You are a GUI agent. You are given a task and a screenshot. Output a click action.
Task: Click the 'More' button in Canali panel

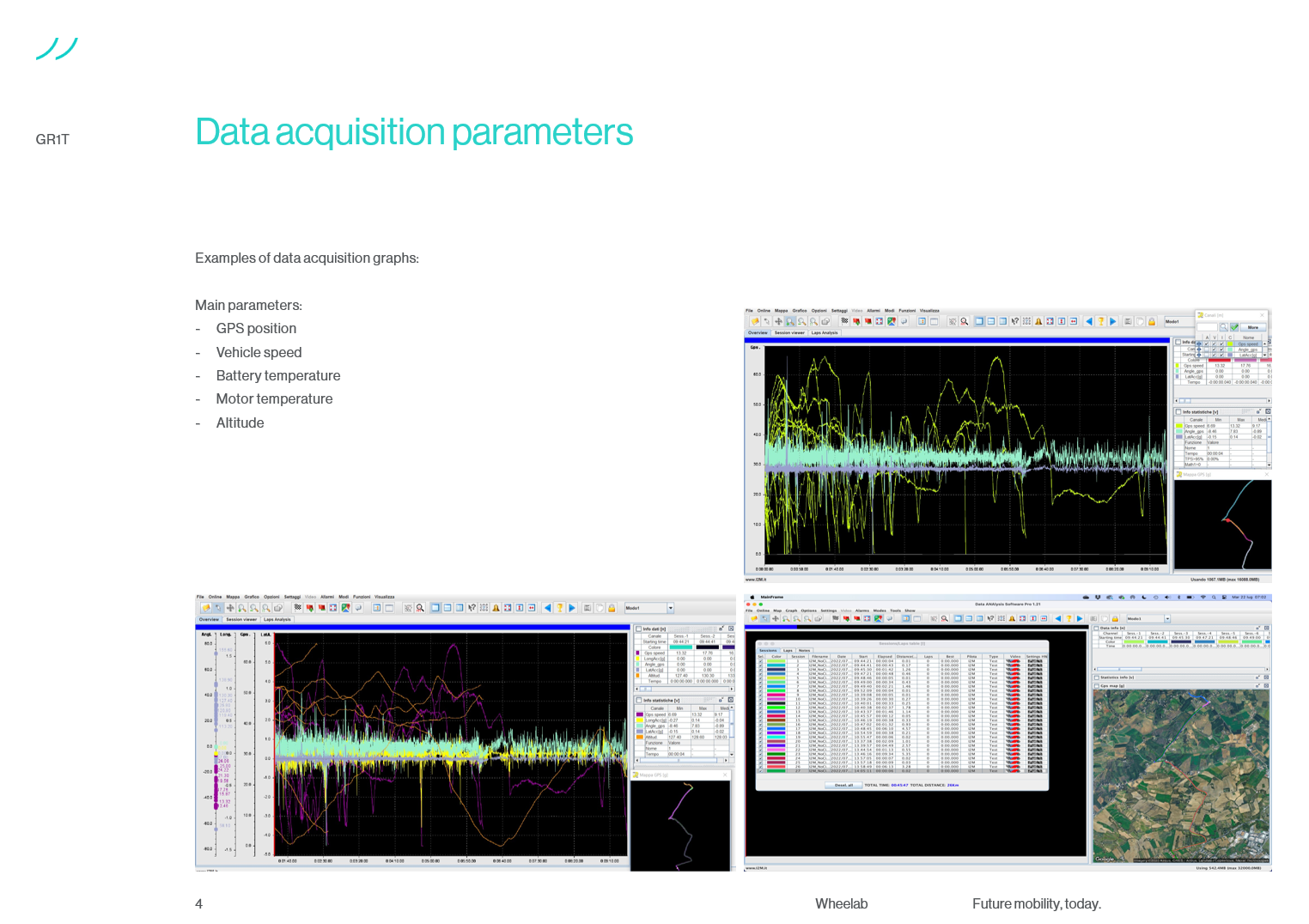pos(1253,327)
